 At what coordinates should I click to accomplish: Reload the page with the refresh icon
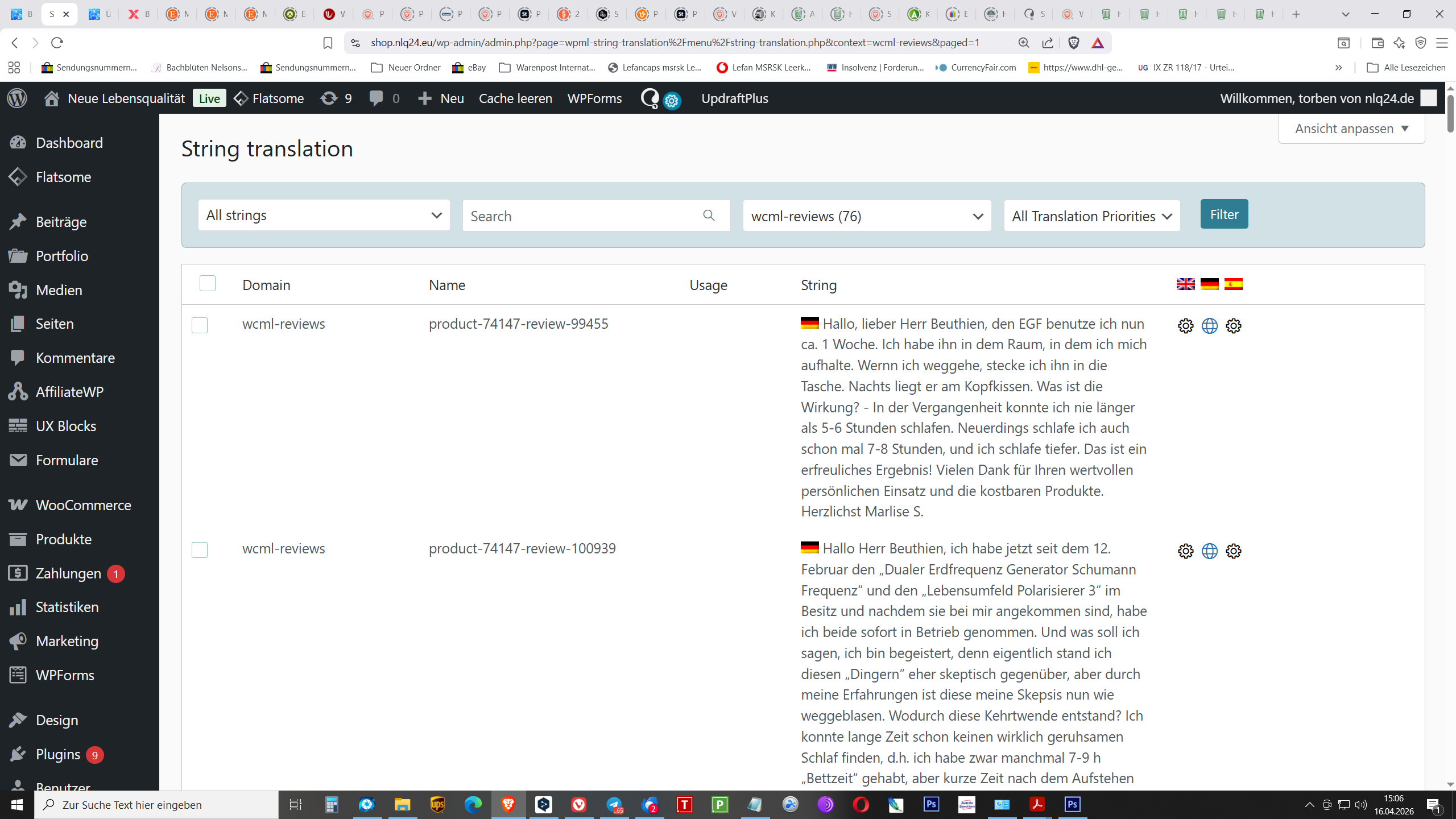coord(57,43)
